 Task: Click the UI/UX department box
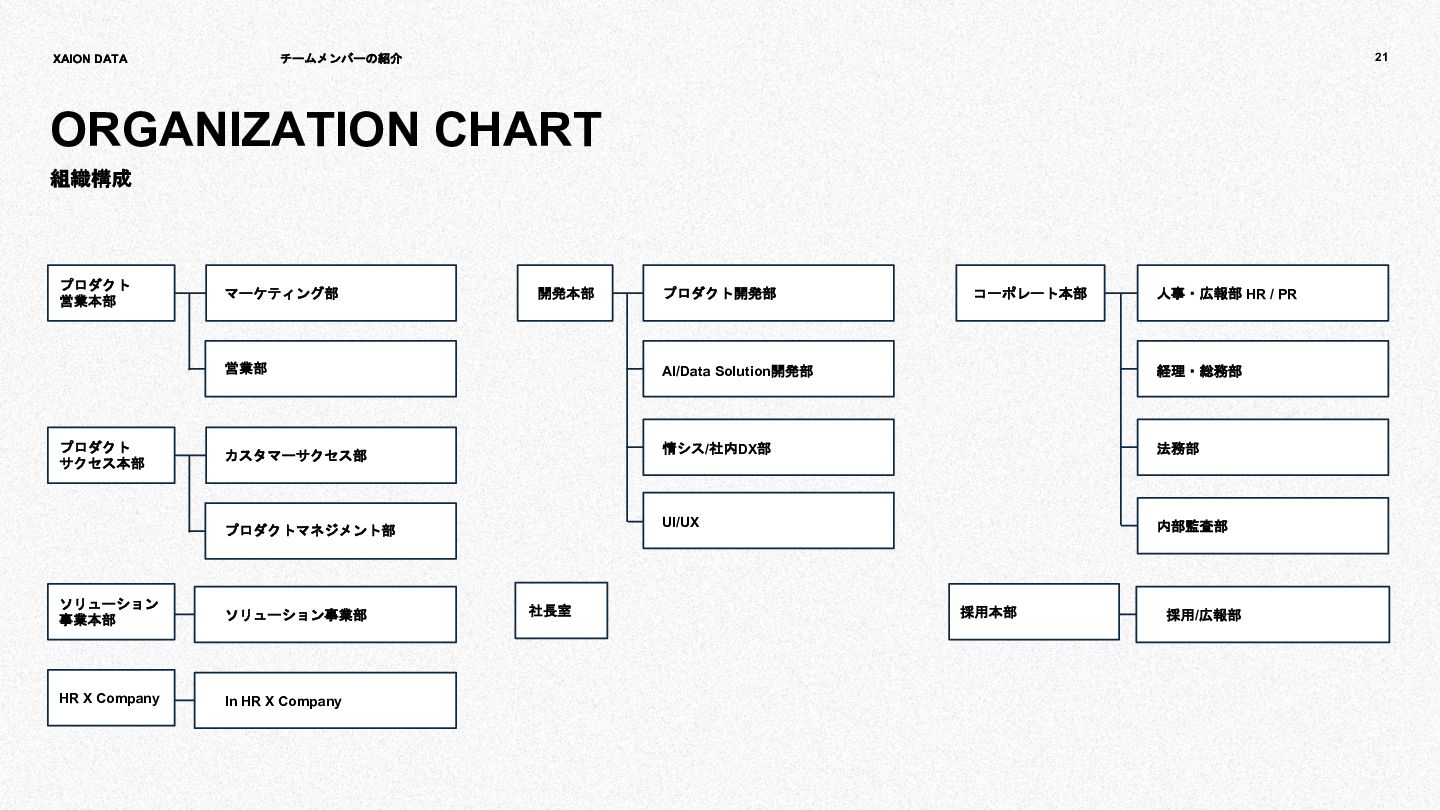click(768, 520)
